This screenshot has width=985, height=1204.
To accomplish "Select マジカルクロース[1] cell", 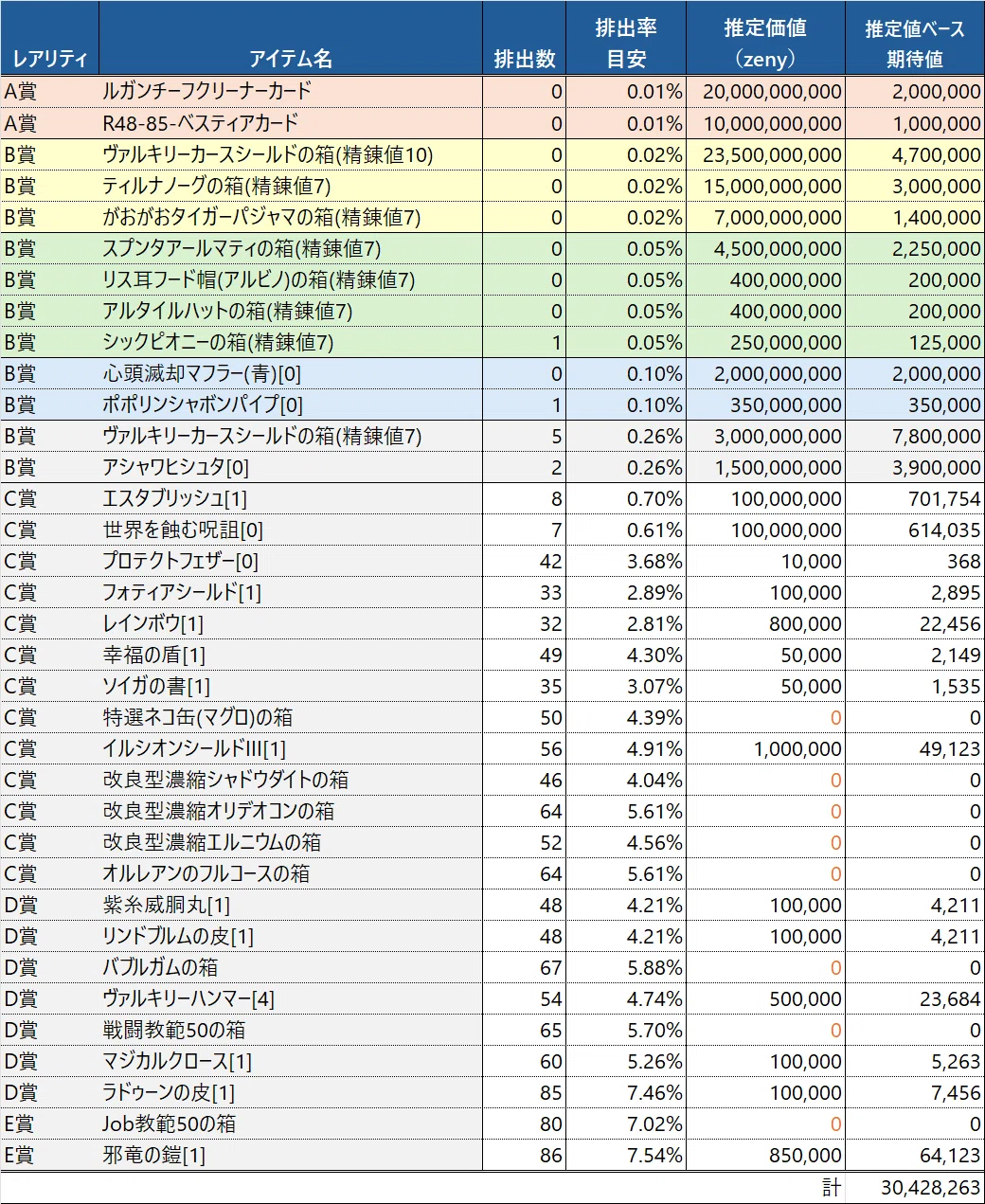I will (291, 1061).
